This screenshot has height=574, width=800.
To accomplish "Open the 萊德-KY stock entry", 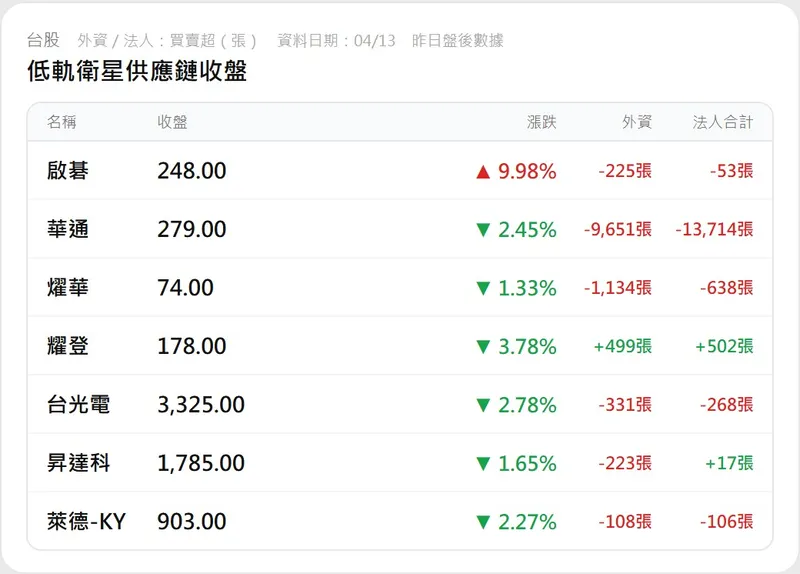I will click(x=86, y=521).
